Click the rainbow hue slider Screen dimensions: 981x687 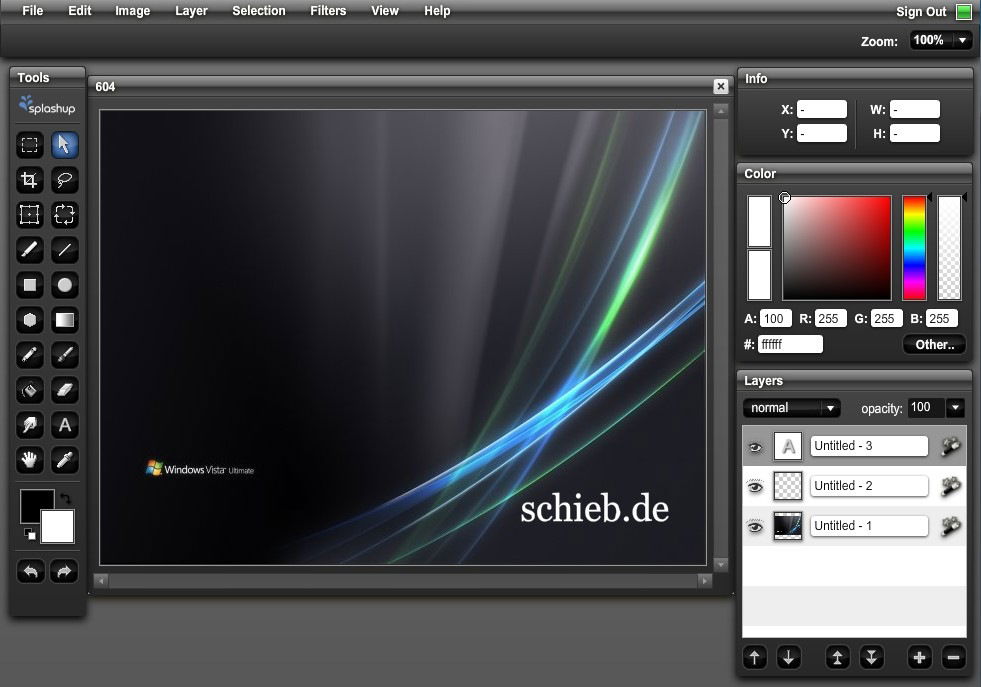click(914, 248)
